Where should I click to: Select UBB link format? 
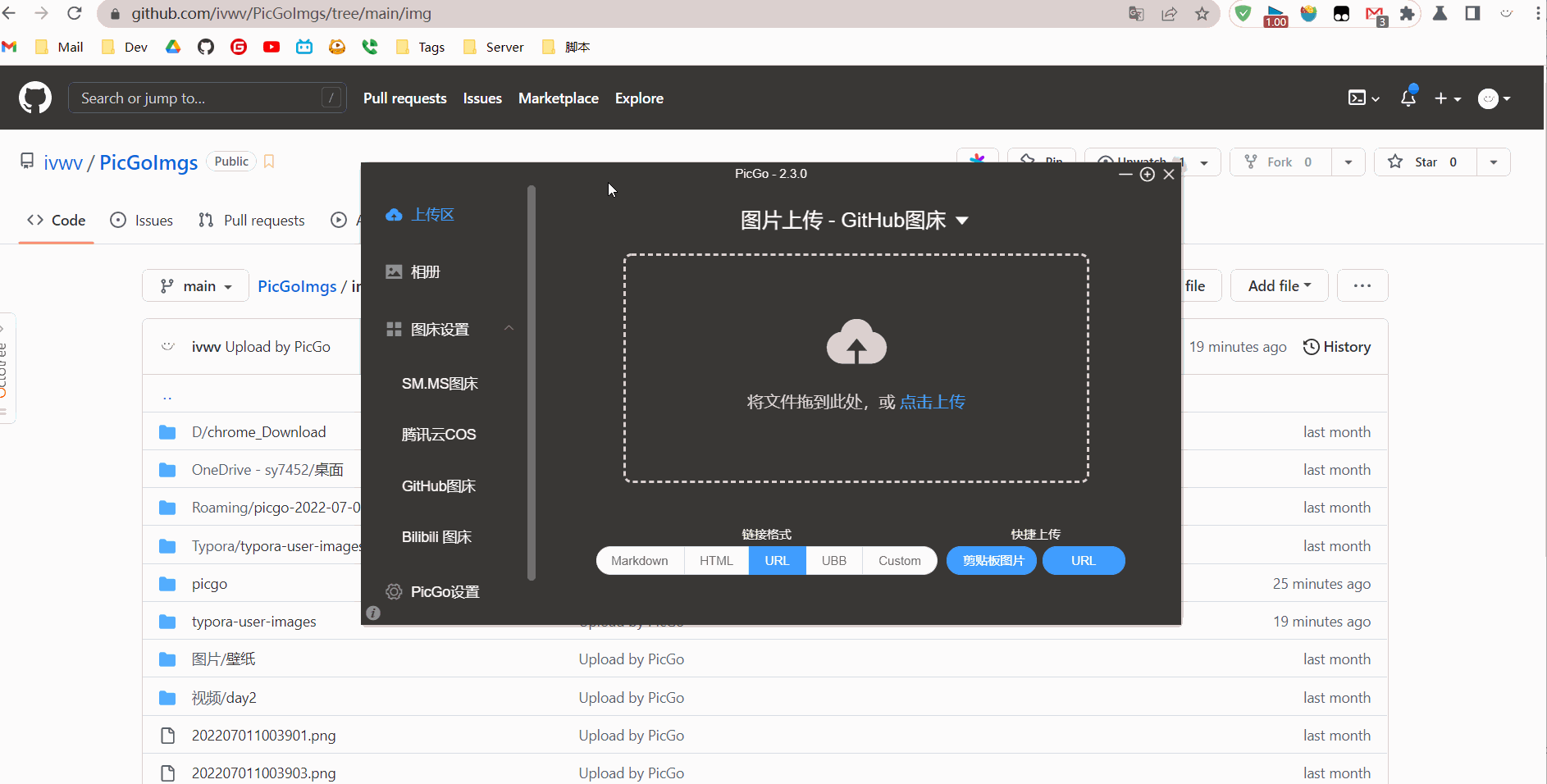click(x=834, y=561)
